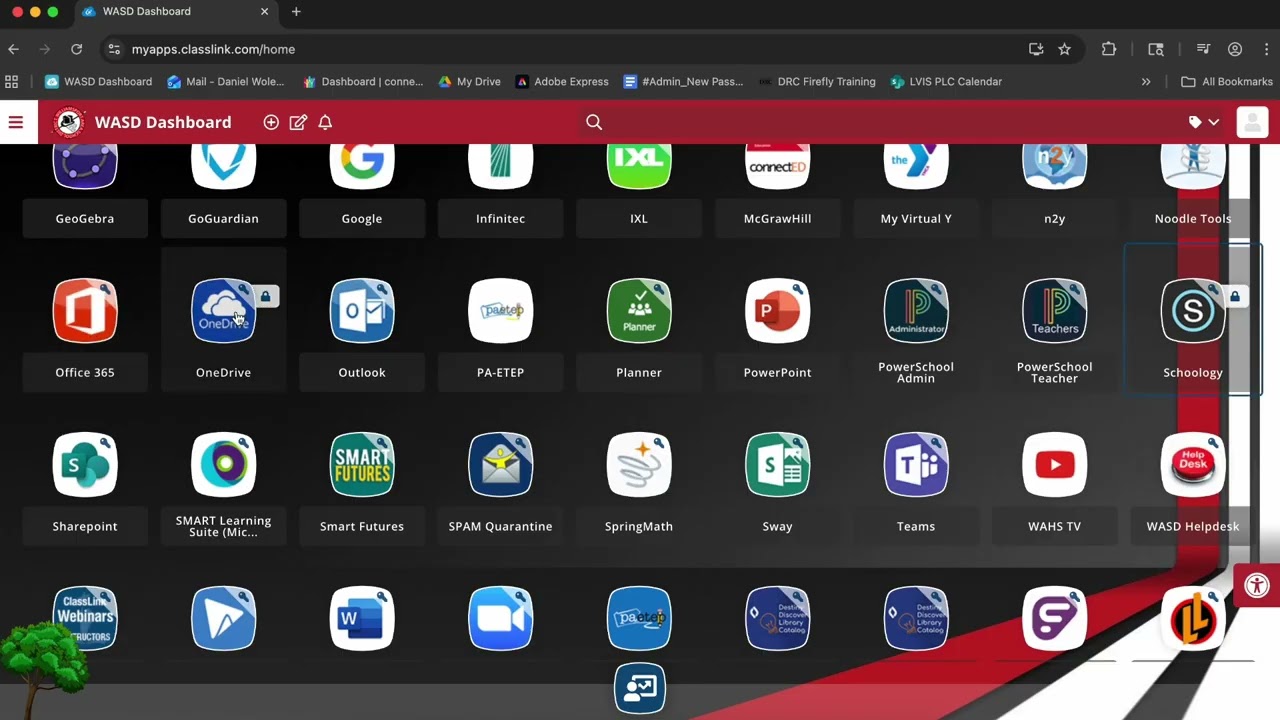Image resolution: width=1280 pixels, height=720 pixels.
Task: Open the n2y app tile
Action: point(1054,167)
